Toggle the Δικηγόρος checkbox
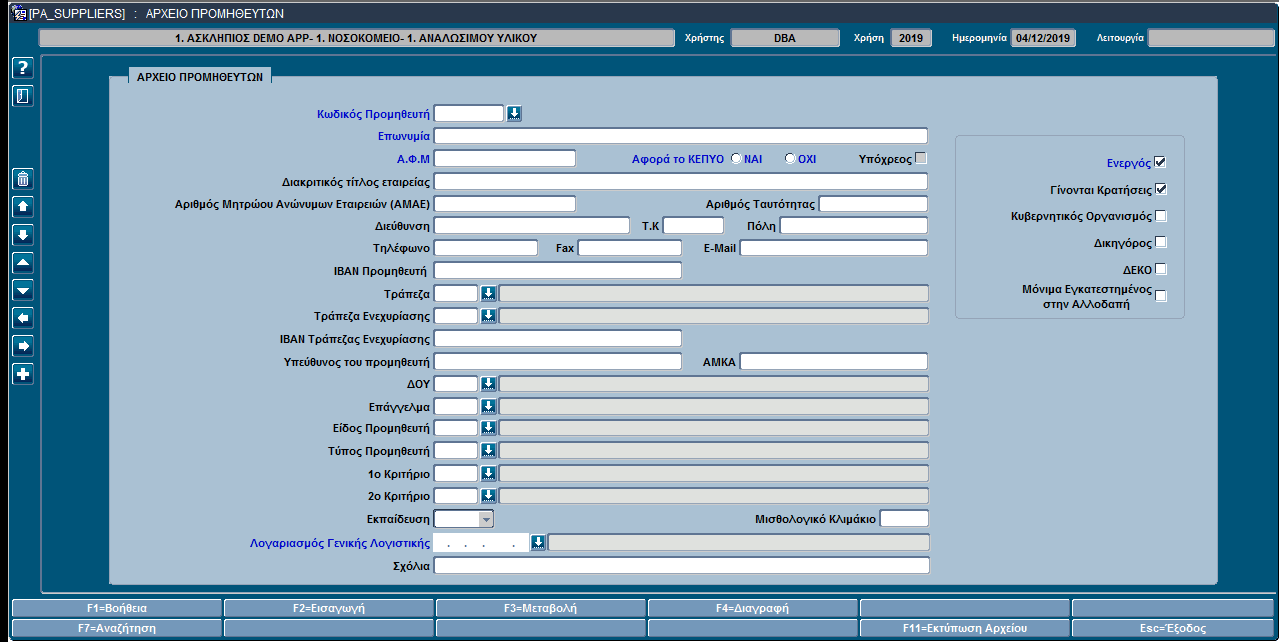Viewport: 1279px width, 642px height. pos(1160,242)
